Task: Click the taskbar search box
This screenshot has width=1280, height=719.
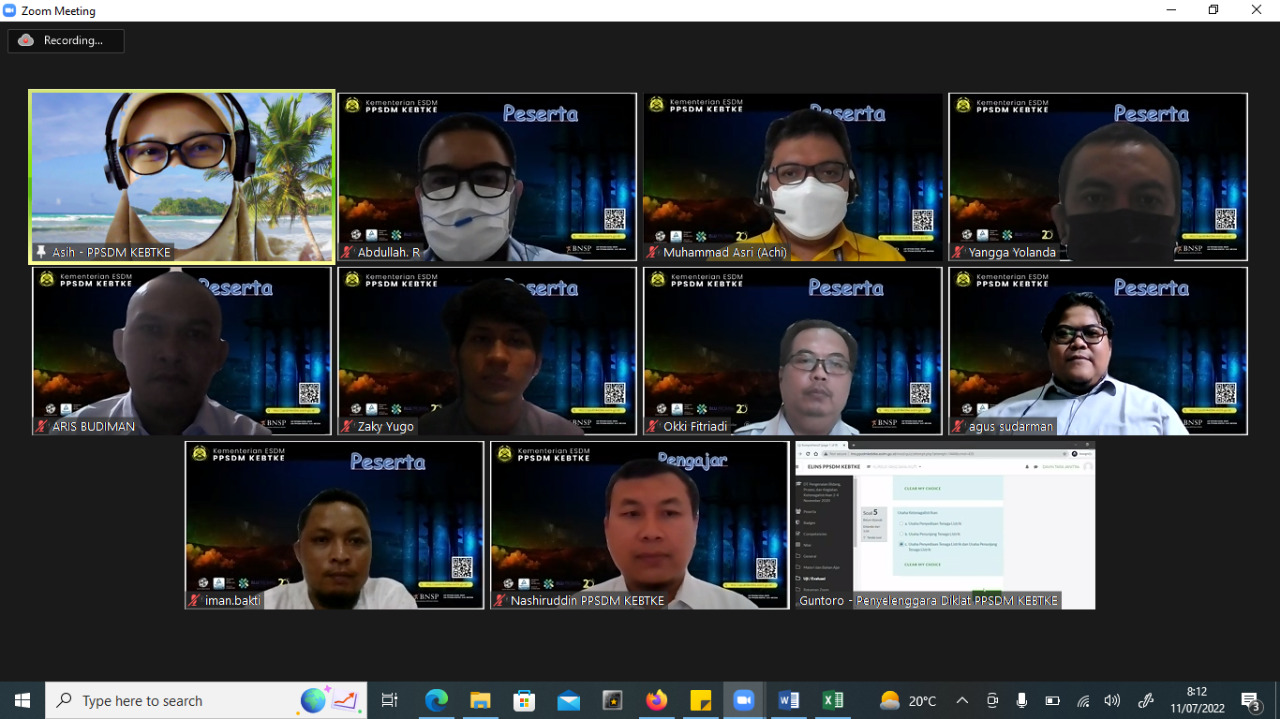Action: (206, 700)
